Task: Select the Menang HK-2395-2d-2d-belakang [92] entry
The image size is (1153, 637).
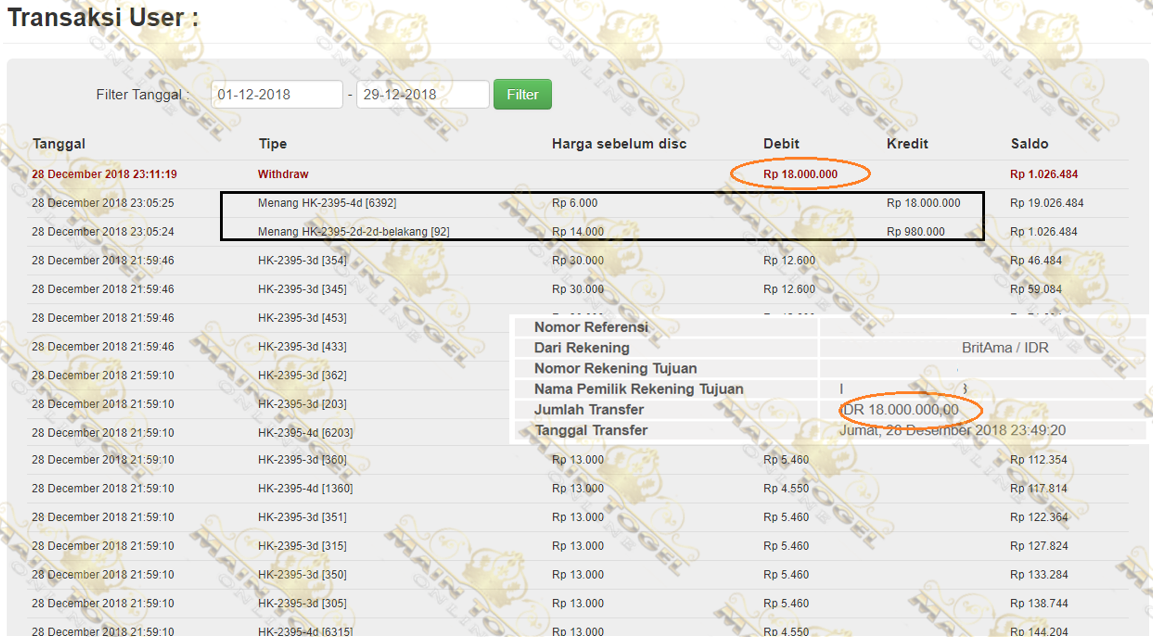Action: coord(353,232)
